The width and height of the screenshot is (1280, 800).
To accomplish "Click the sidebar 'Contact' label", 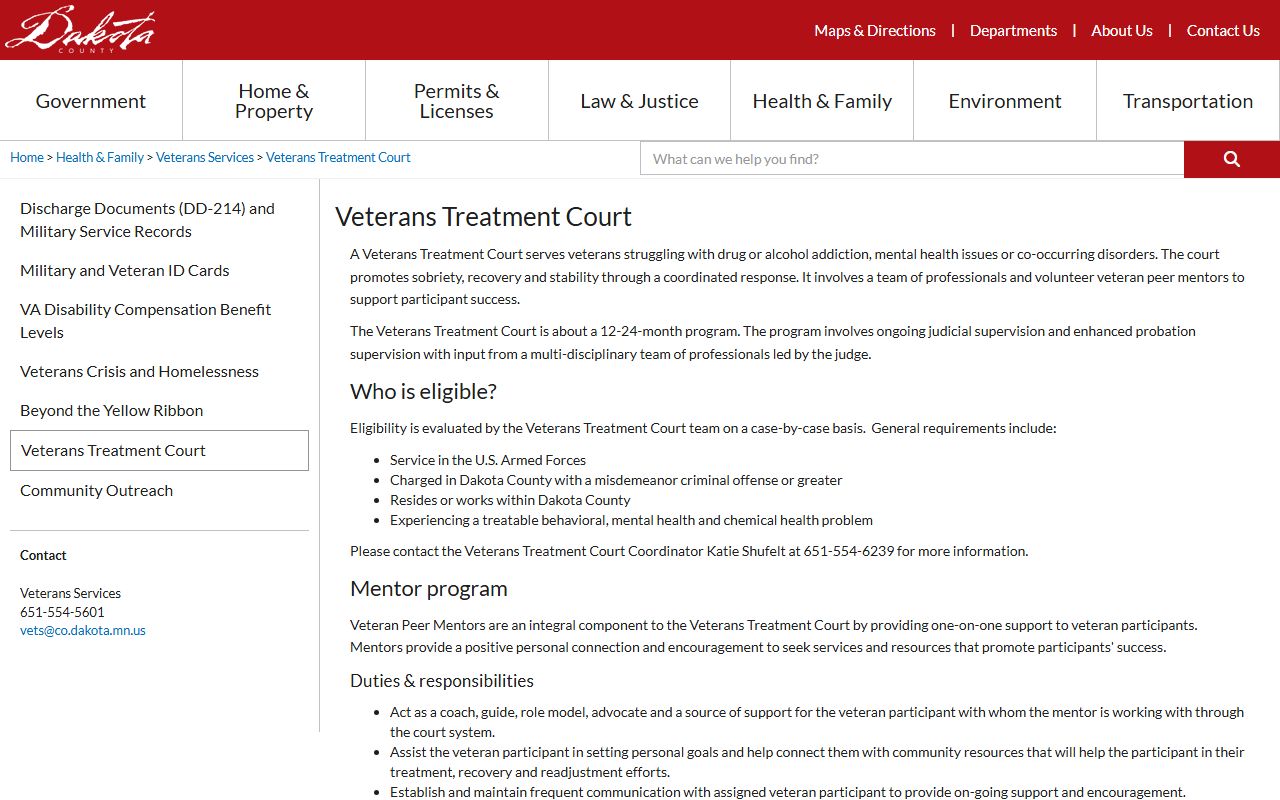I will tap(43, 555).
